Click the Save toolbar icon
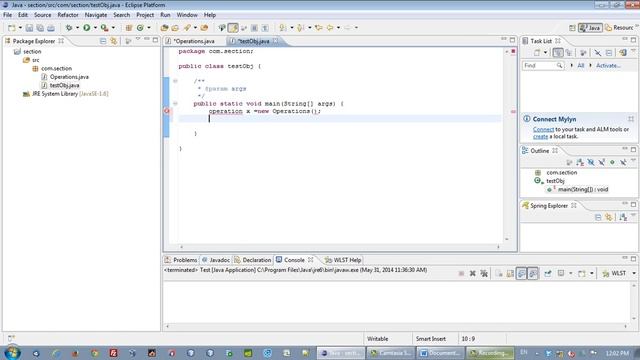This screenshot has width=640, height=360. 29,28
